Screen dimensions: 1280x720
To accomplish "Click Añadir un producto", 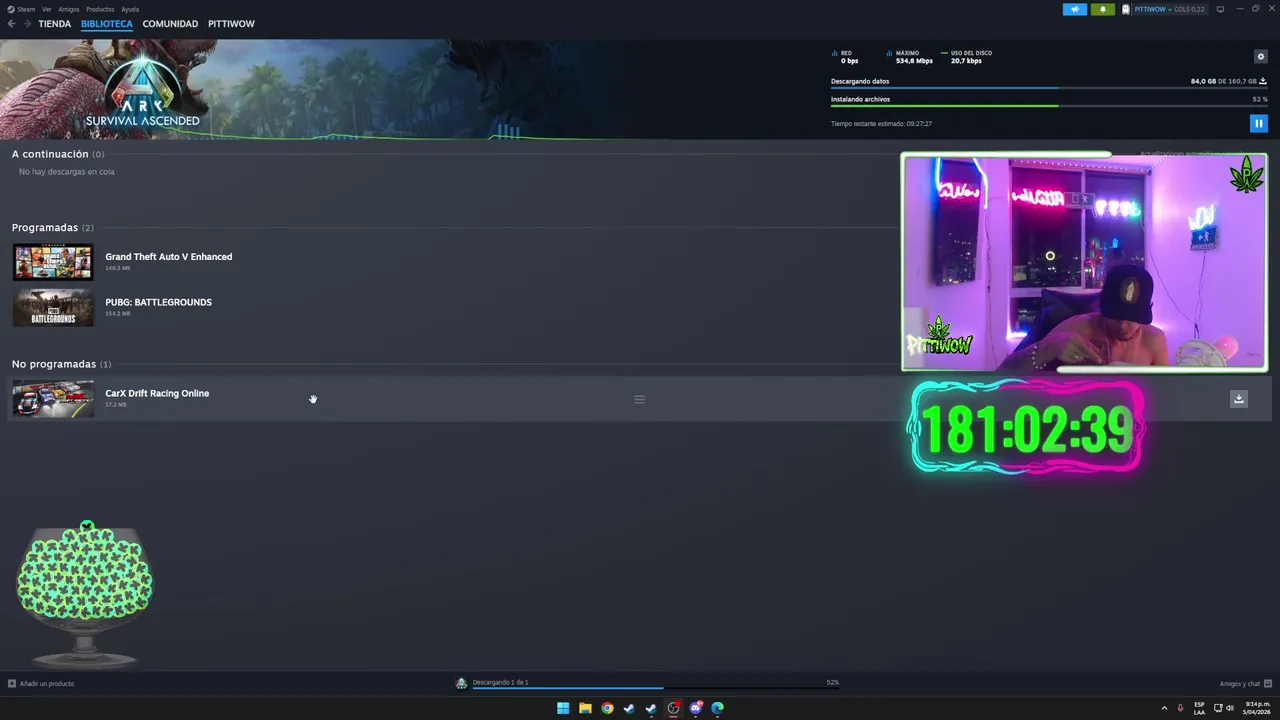I will point(41,684).
